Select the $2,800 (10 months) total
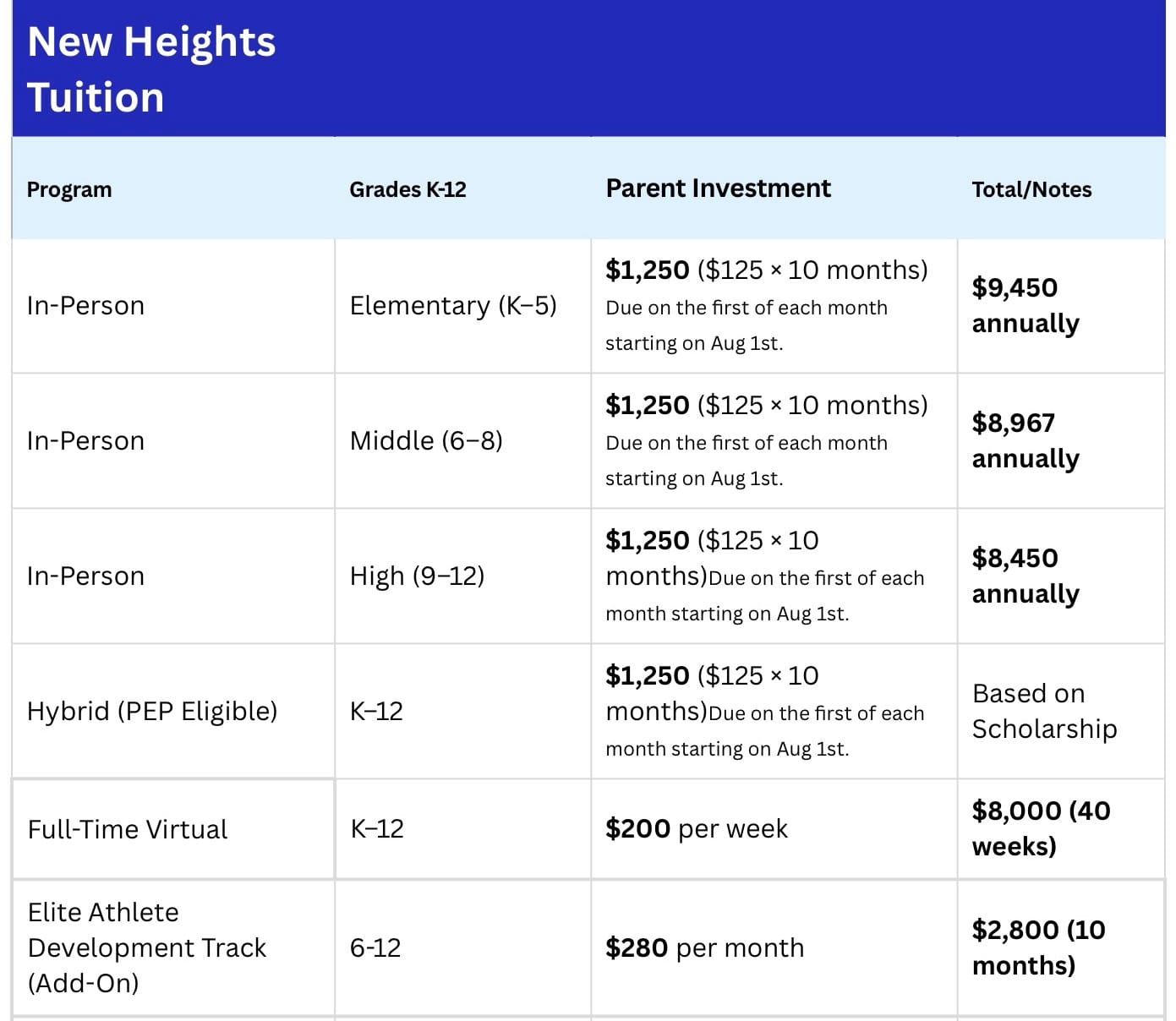This screenshot has width=1176, height=1021. 1038,947
